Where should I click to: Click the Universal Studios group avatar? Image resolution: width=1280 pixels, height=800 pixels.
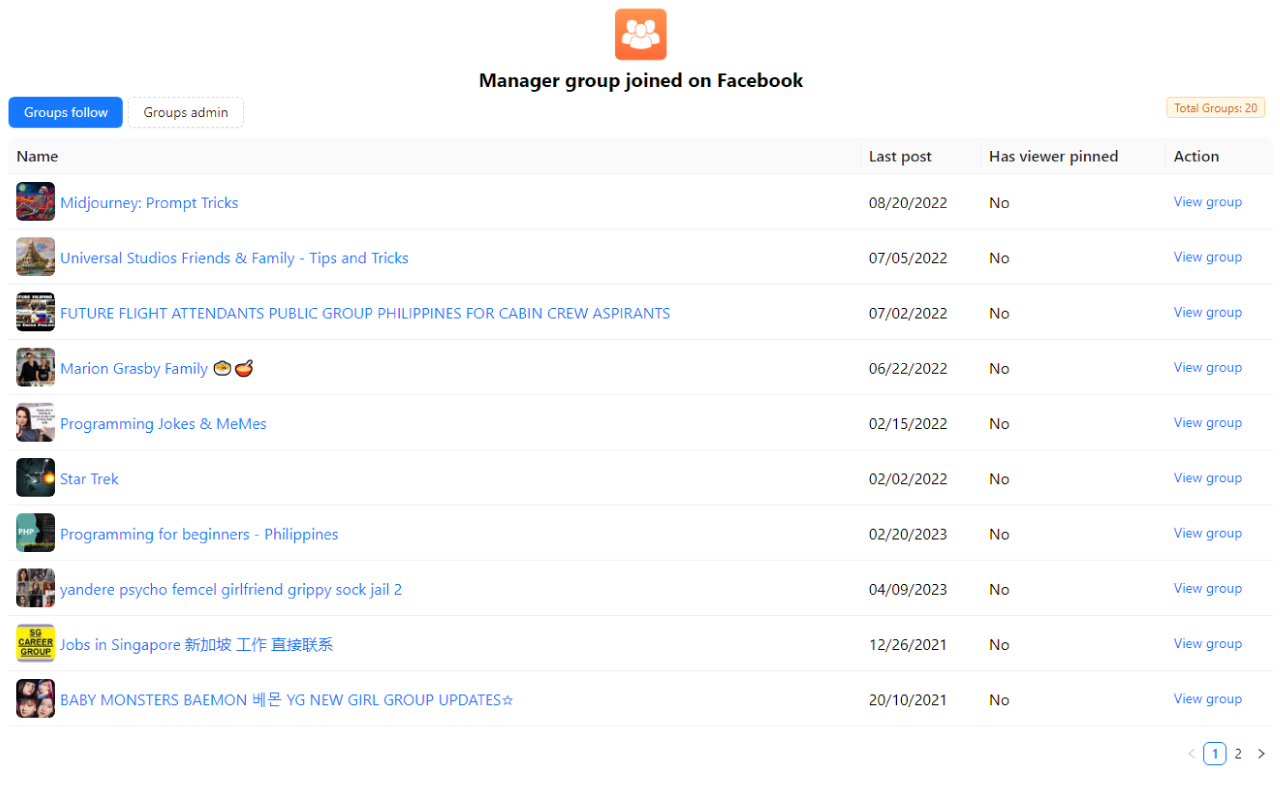(35, 256)
